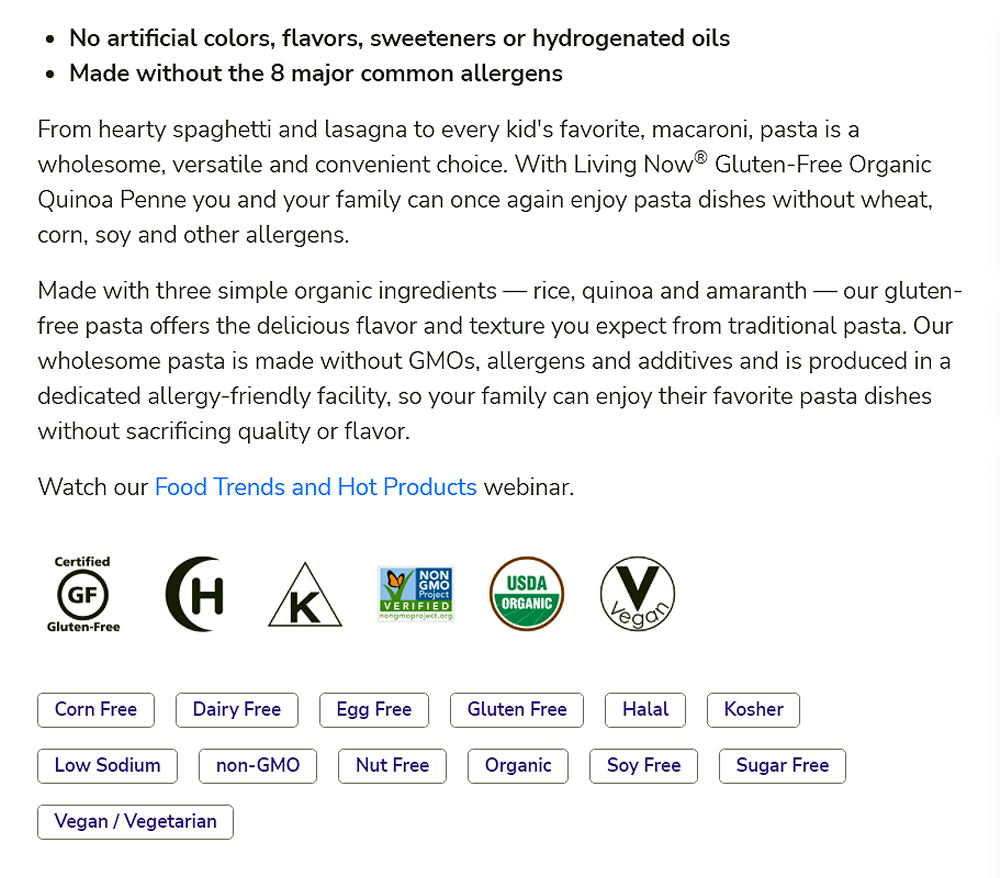Select the Dairy Free tag
The height and width of the screenshot is (878, 1000).
[237, 710]
